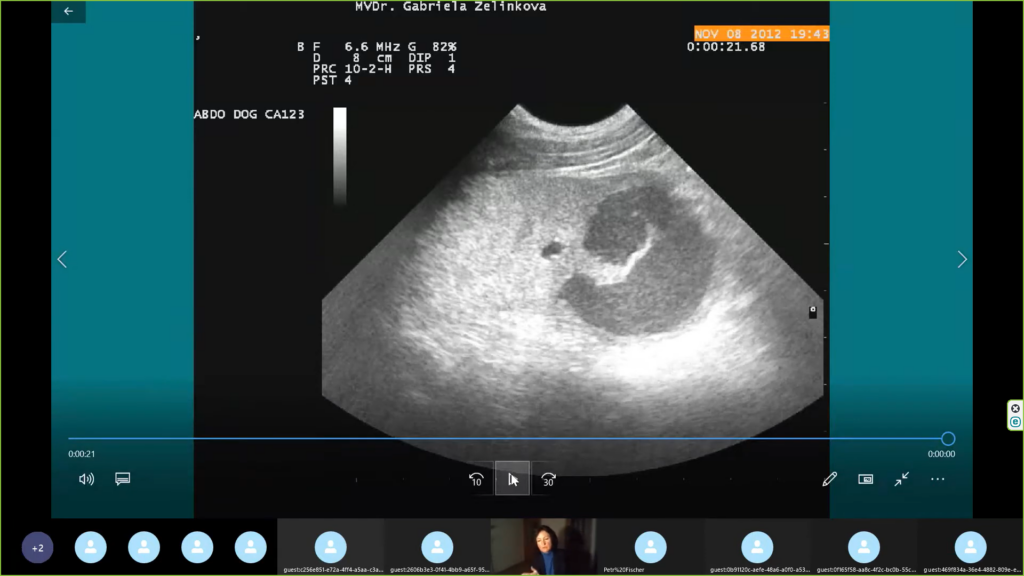Skip back 10 seconds

476,479
